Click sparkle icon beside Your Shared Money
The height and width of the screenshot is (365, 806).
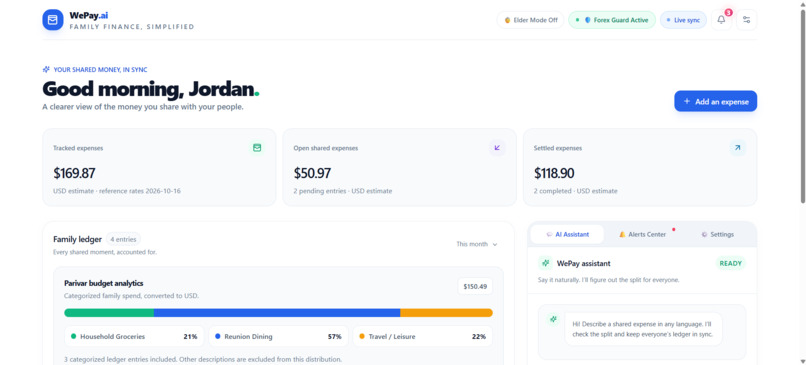pos(46,69)
